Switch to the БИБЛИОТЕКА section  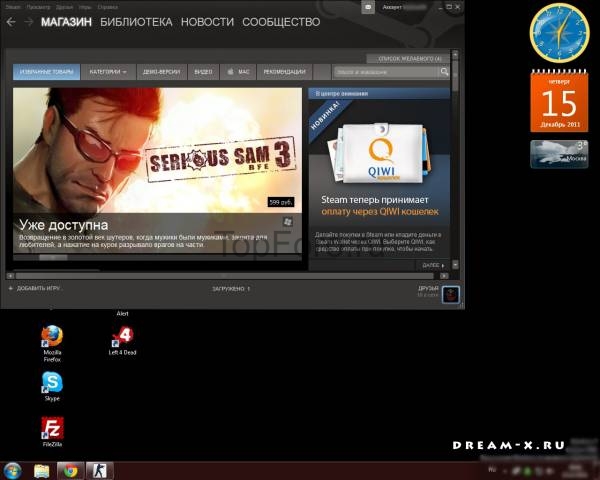coord(136,22)
